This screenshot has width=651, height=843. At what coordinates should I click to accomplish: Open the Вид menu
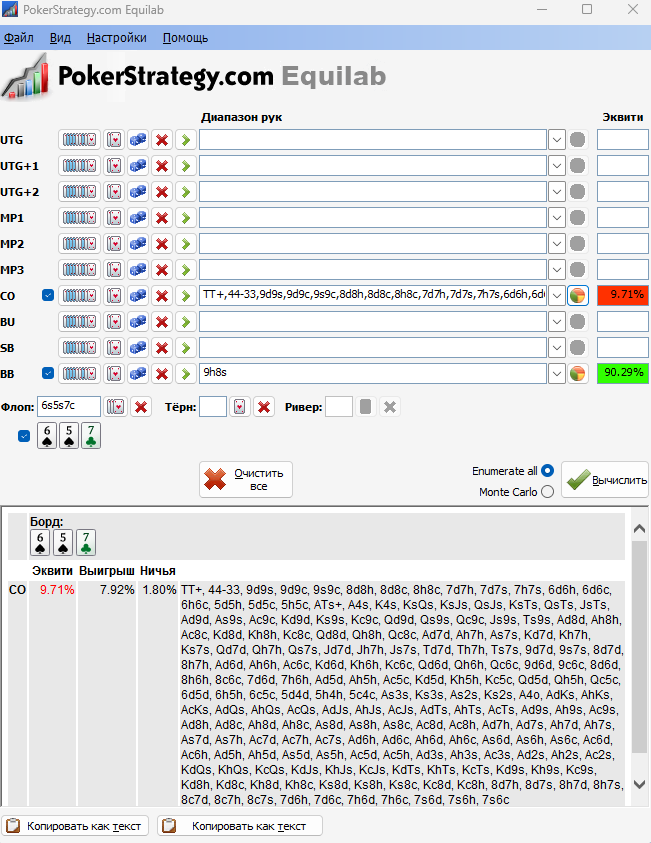60,38
